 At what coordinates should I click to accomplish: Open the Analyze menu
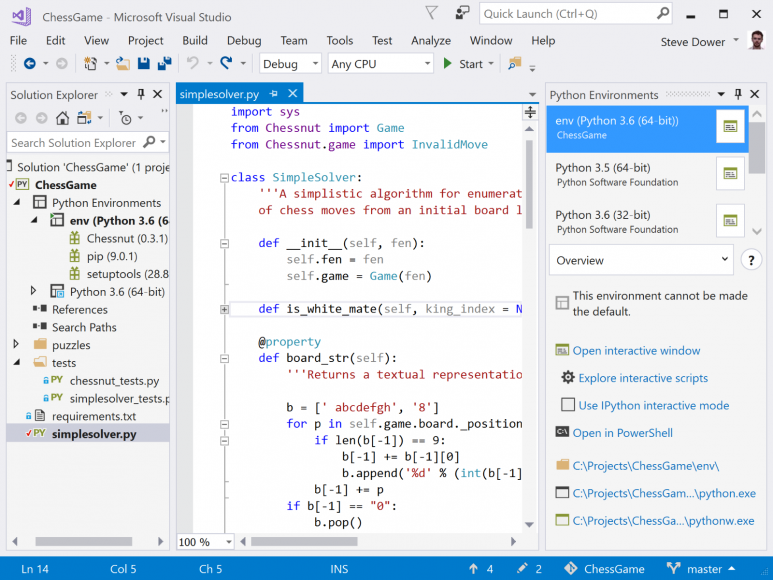pyautogui.click(x=431, y=40)
